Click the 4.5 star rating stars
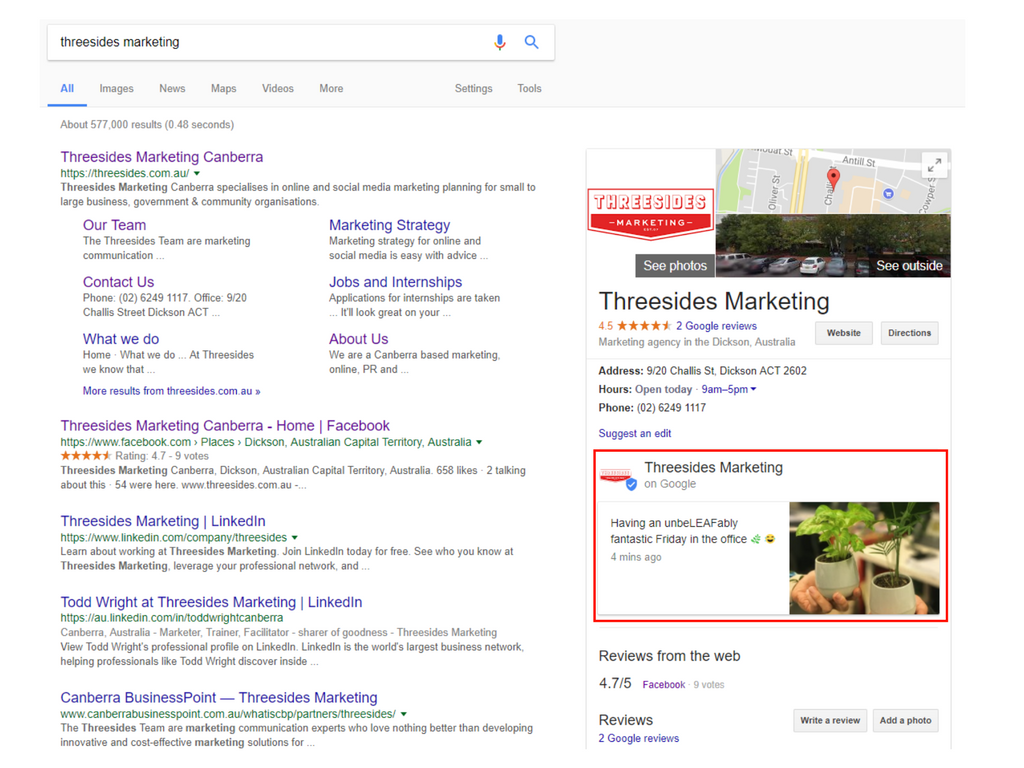This screenshot has height=768, width=1024. click(x=649, y=325)
